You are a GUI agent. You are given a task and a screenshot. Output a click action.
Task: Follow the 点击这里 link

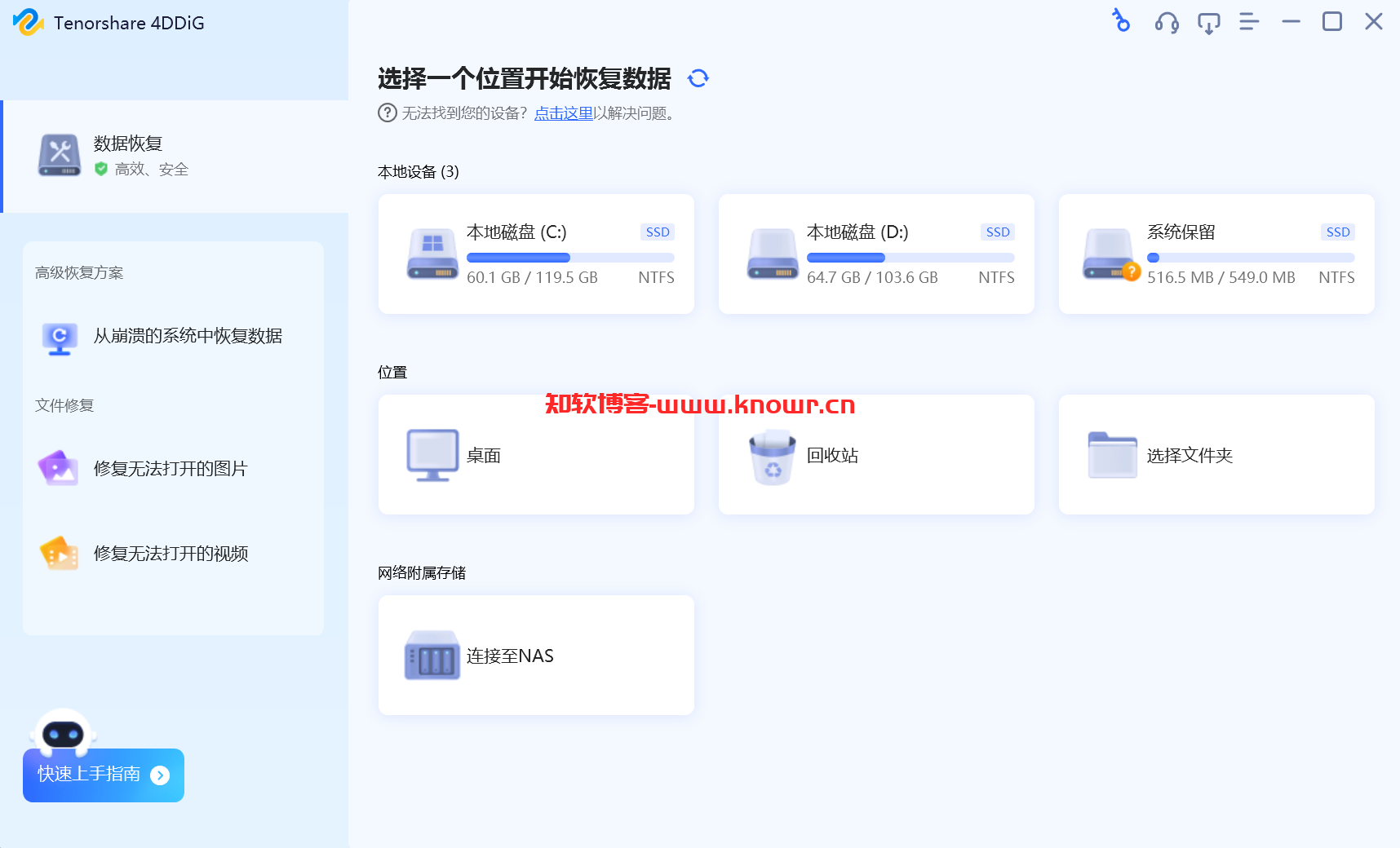coord(564,113)
